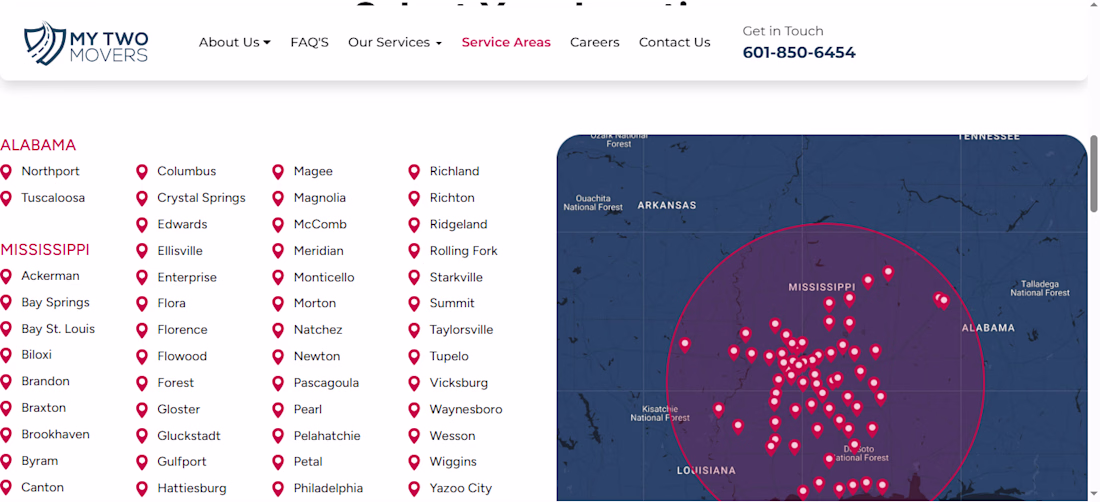Click the pin icon next to McComb
The image size is (1100, 502).
pos(278,225)
